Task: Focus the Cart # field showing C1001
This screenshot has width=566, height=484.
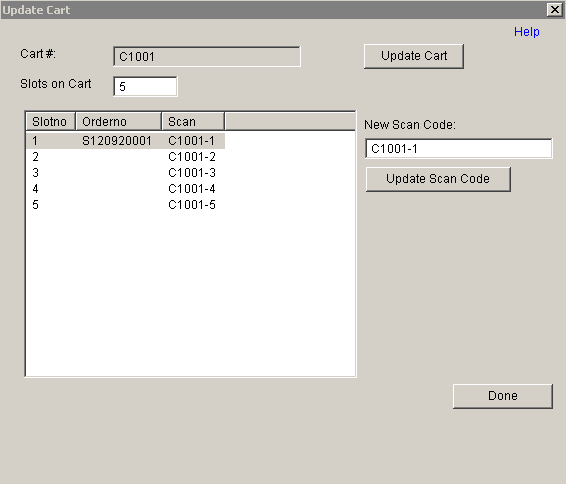Action: click(207, 56)
